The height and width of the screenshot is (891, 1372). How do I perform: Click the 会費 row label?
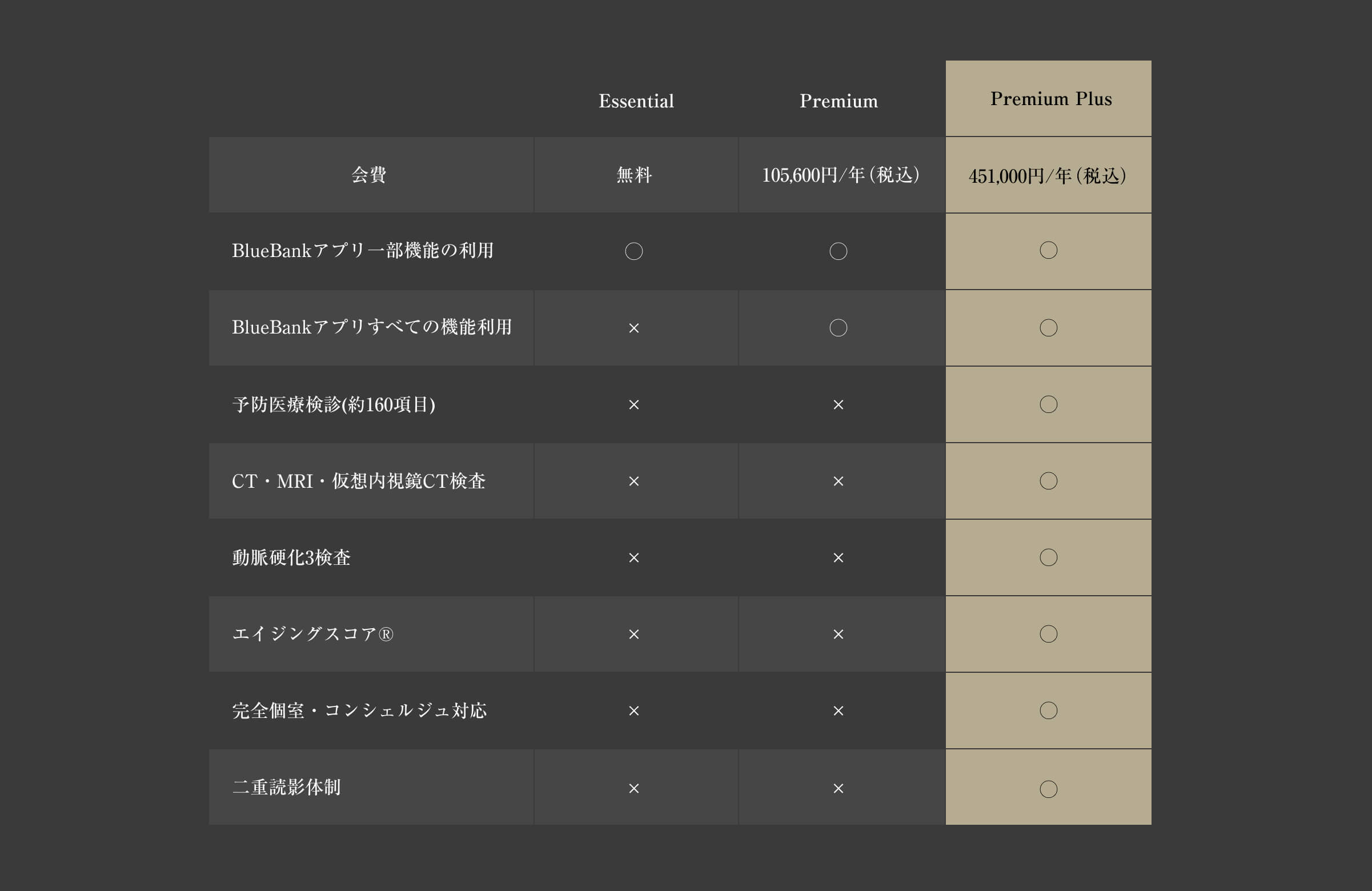(368, 175)
